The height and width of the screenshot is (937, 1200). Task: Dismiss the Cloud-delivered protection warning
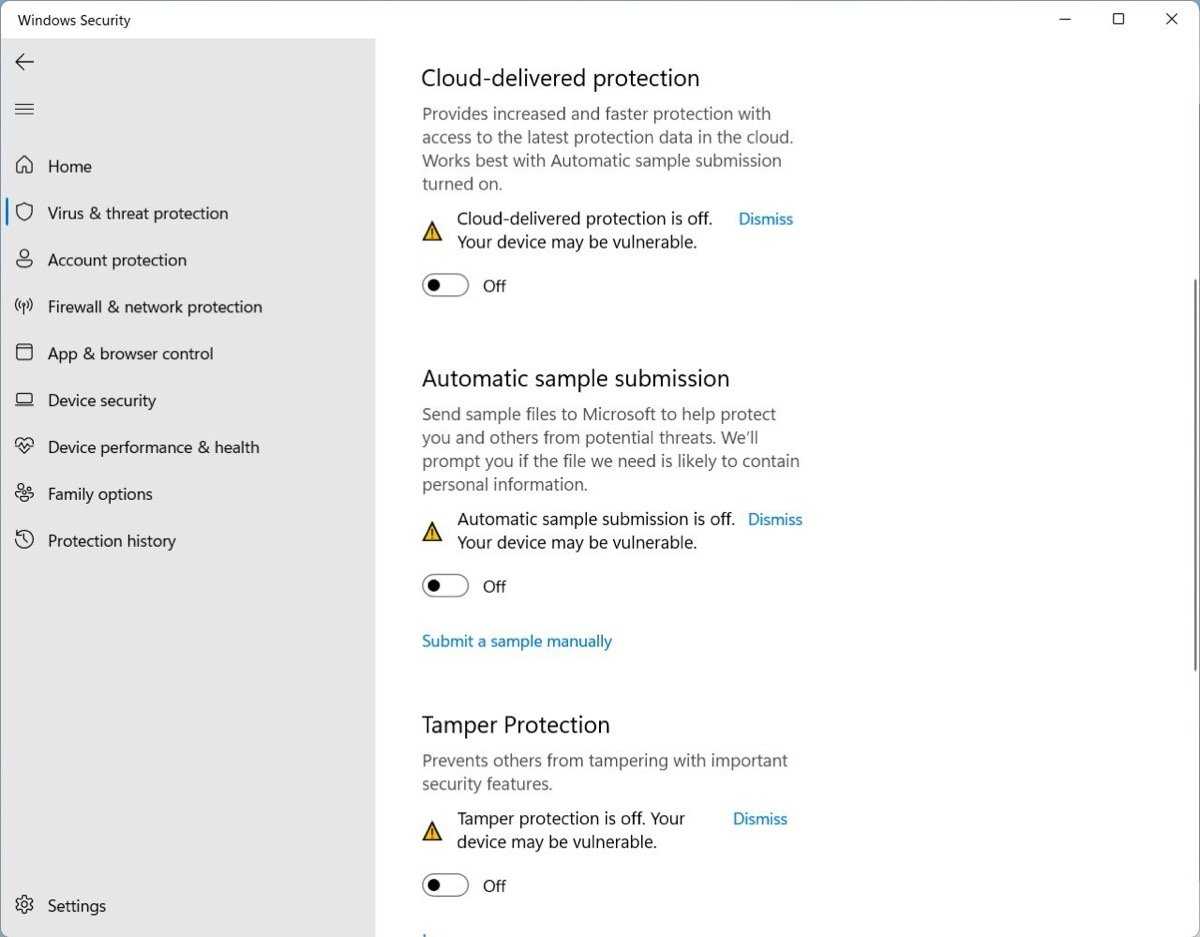click(x=765, y=219)
